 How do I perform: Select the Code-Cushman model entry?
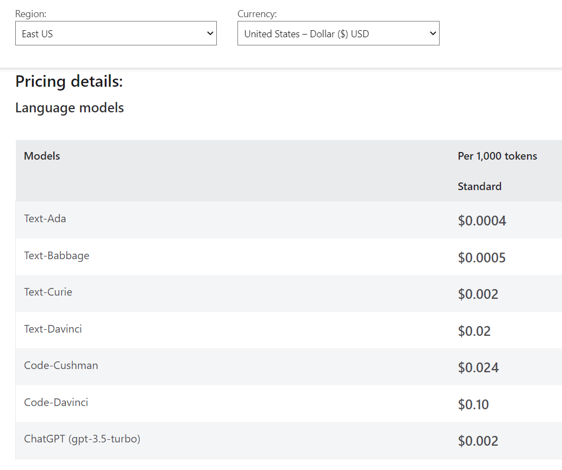[61, 366]
